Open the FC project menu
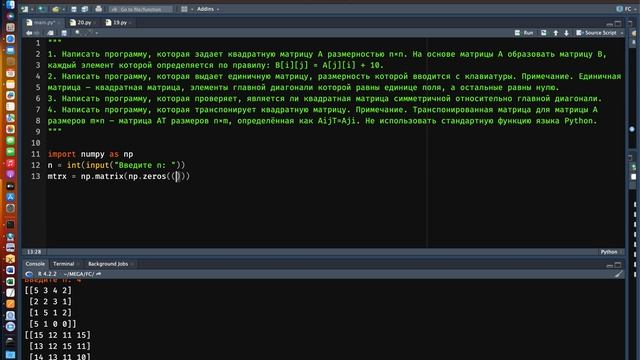 pos(625,9)
